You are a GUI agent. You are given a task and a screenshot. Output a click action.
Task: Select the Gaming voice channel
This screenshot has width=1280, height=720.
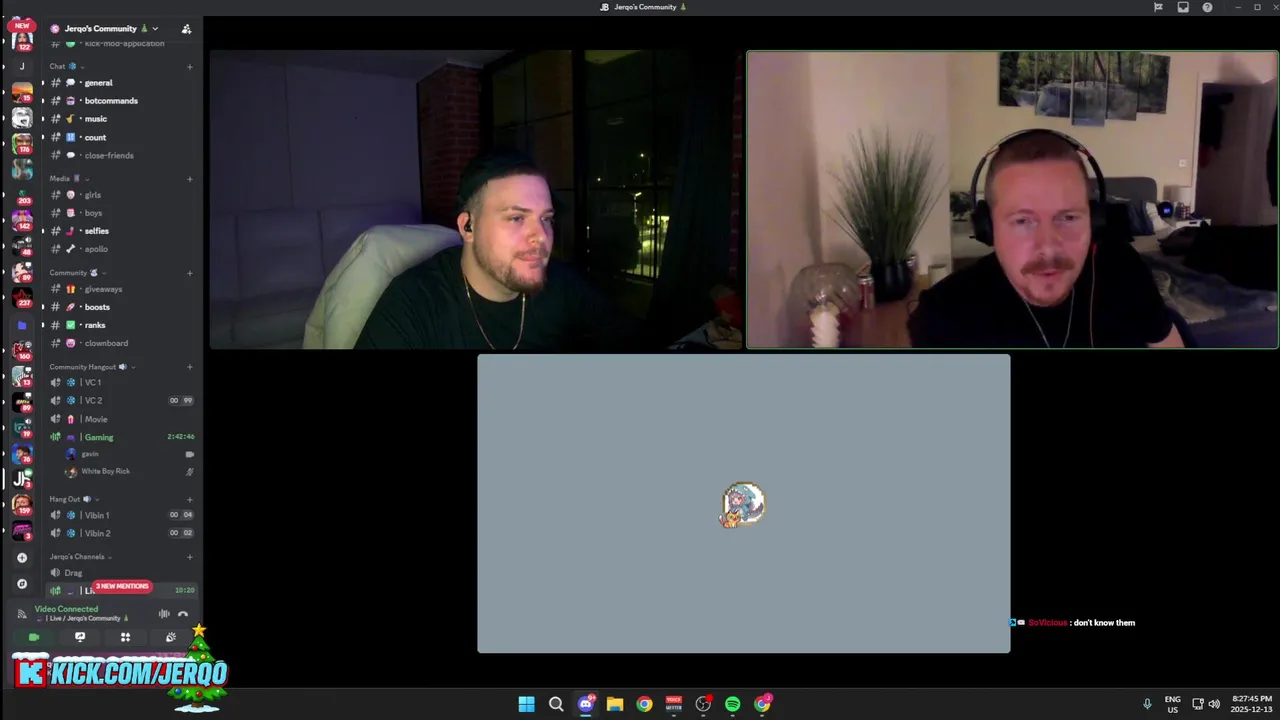[120, 437]
